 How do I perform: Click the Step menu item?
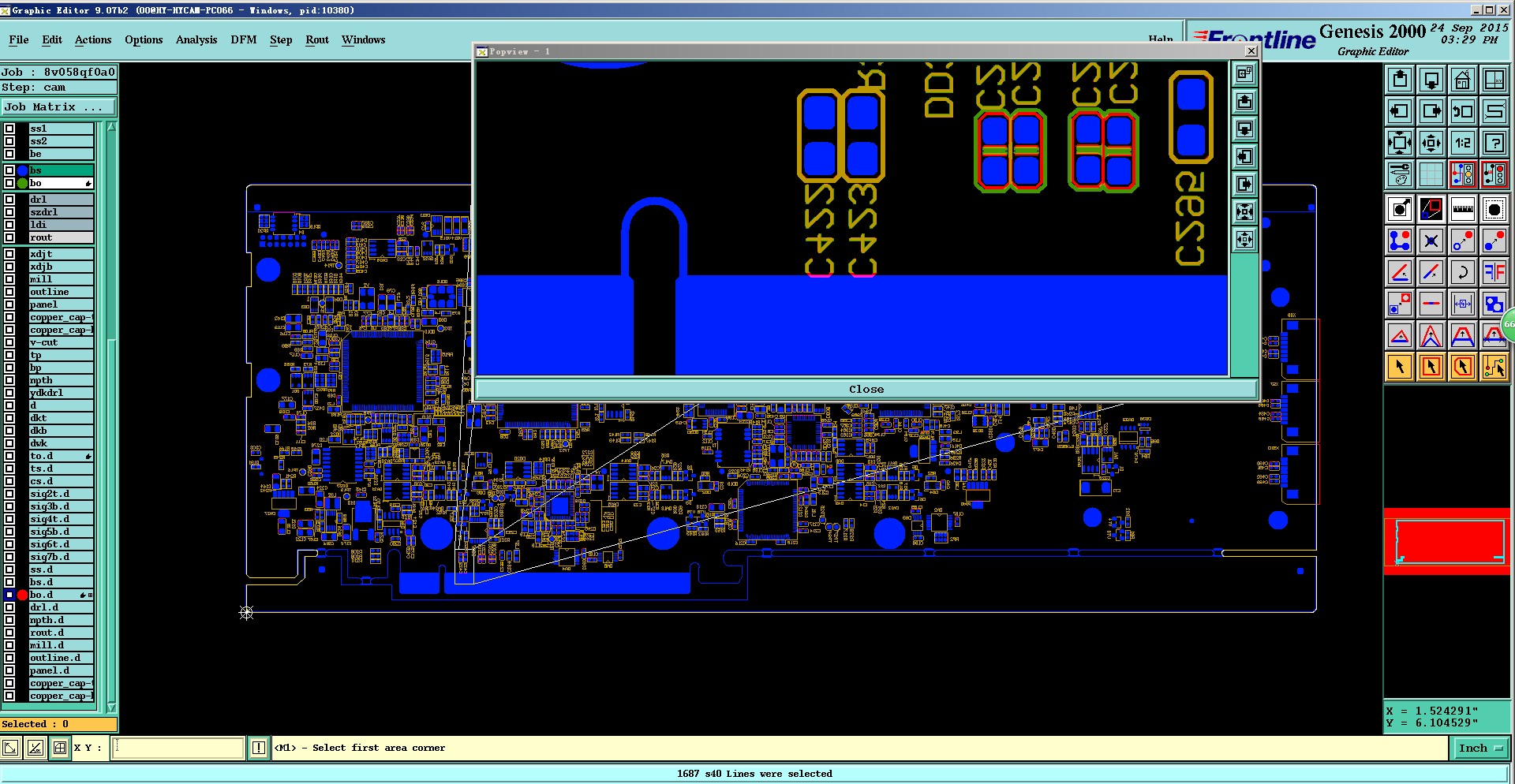281,39
